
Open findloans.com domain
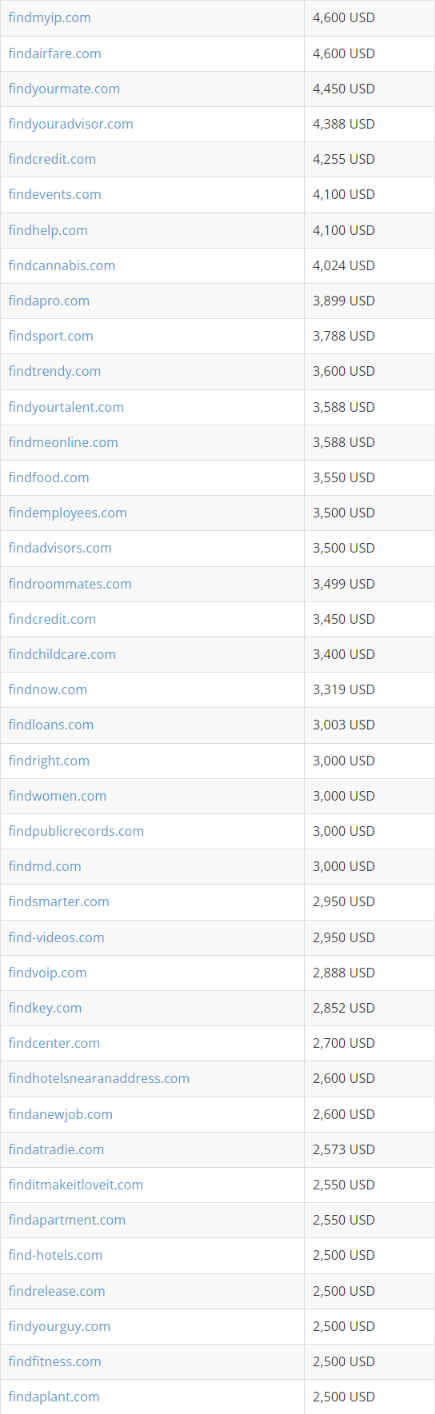click(x=51, y=724)
